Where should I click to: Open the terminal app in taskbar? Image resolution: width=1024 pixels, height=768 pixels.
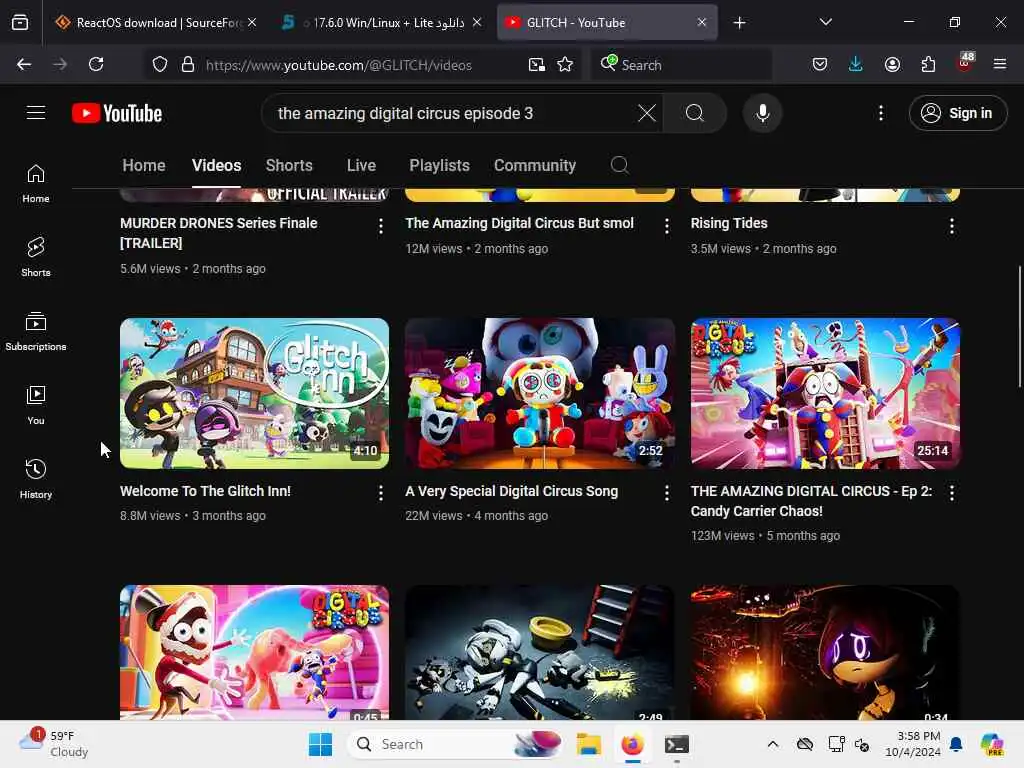tap(677, 744)
